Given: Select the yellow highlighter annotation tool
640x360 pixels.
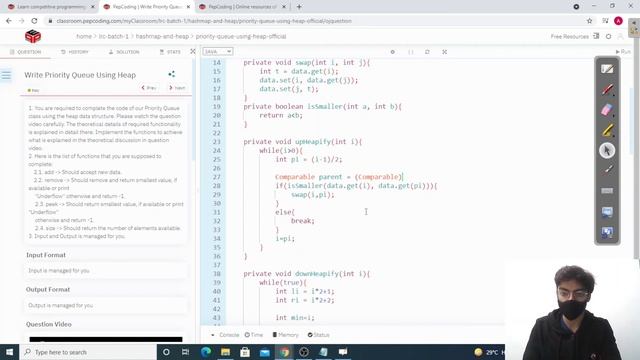Looking at the screenshot, I should [607, 130].
